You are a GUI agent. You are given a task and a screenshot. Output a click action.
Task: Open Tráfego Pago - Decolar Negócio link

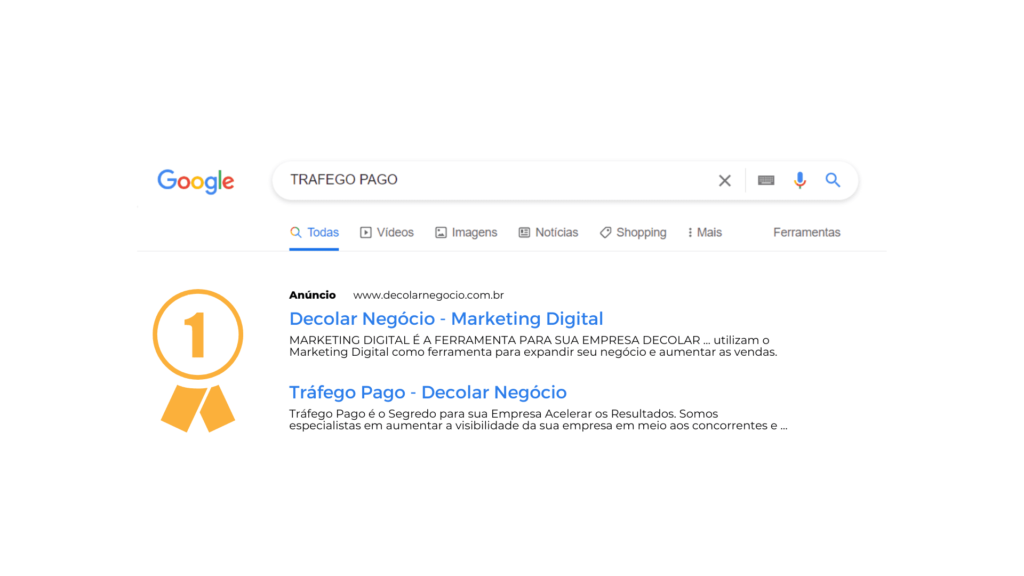428,392
